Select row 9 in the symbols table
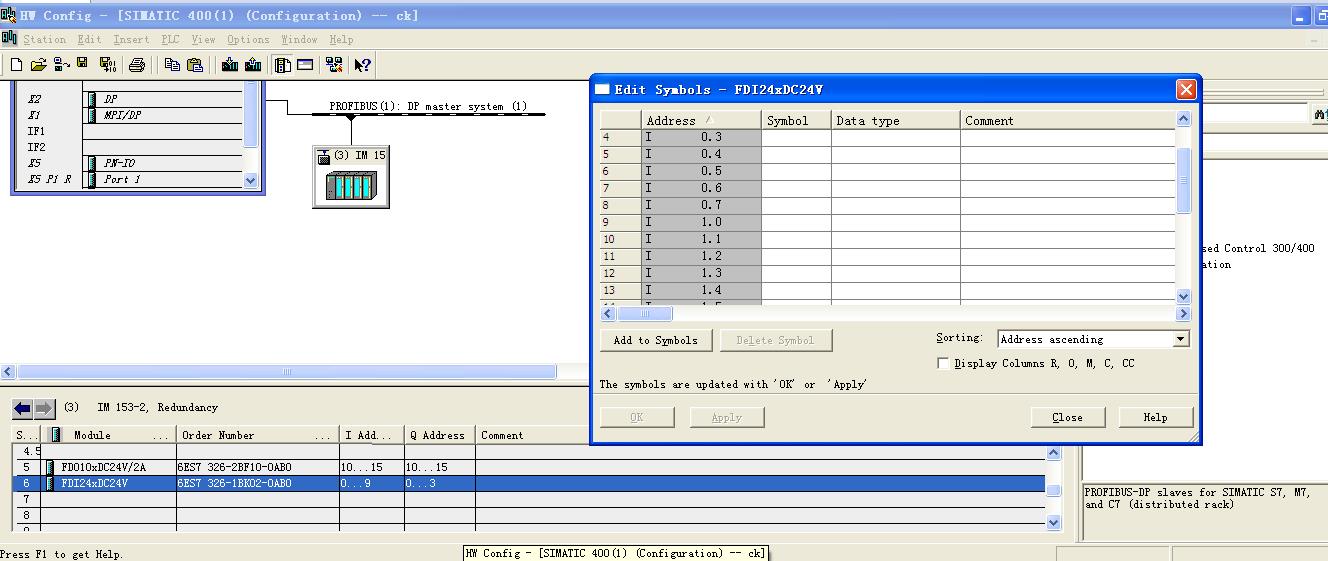The height and width of the screenshot is (561, 1328). pyautogui.click(x=620, y=222)
